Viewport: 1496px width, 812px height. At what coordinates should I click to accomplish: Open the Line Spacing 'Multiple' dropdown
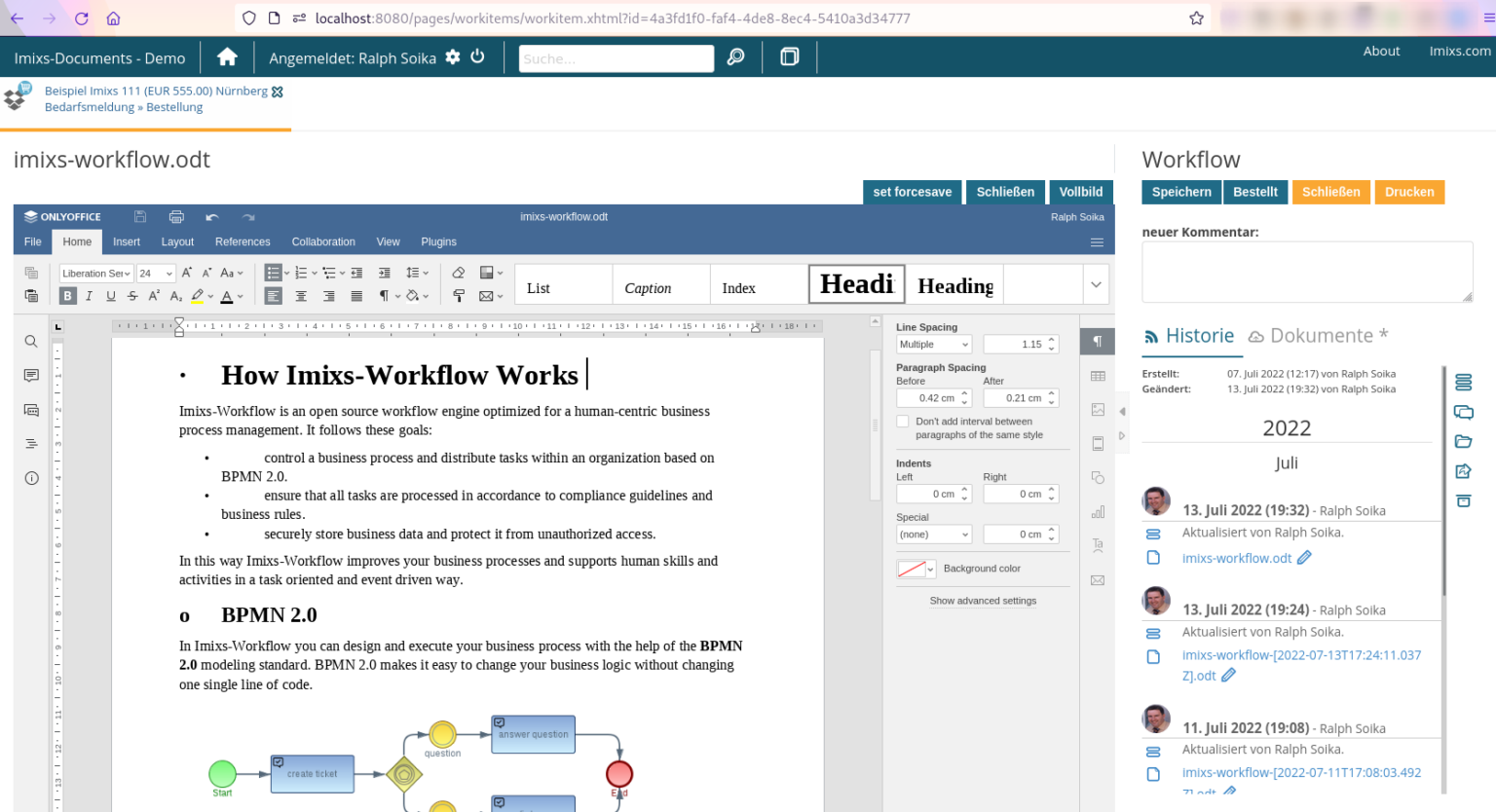pos(932,344)
